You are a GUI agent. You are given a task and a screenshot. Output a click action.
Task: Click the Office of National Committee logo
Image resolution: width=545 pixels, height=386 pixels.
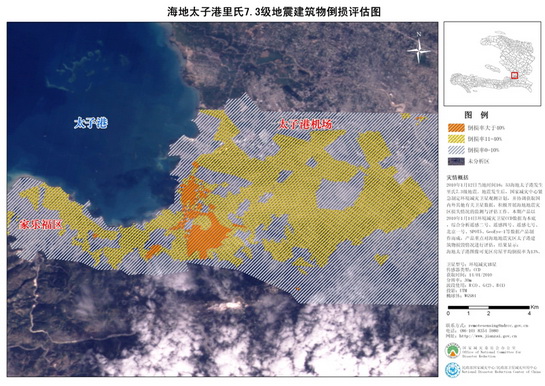453,351
